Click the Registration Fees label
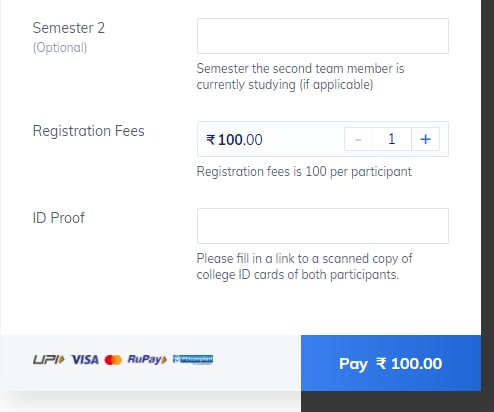Viewport: 494px width, 412px height. point(88,131)
